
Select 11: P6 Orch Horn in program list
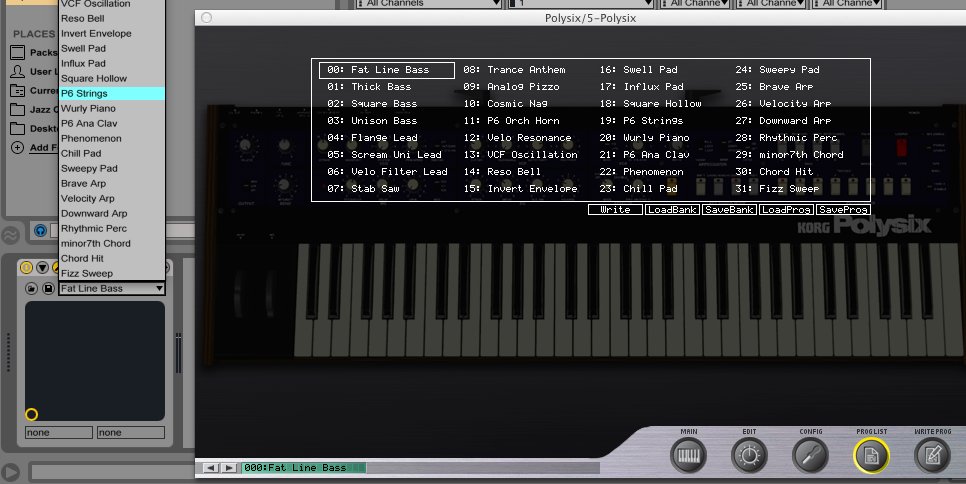pos(511,121)
